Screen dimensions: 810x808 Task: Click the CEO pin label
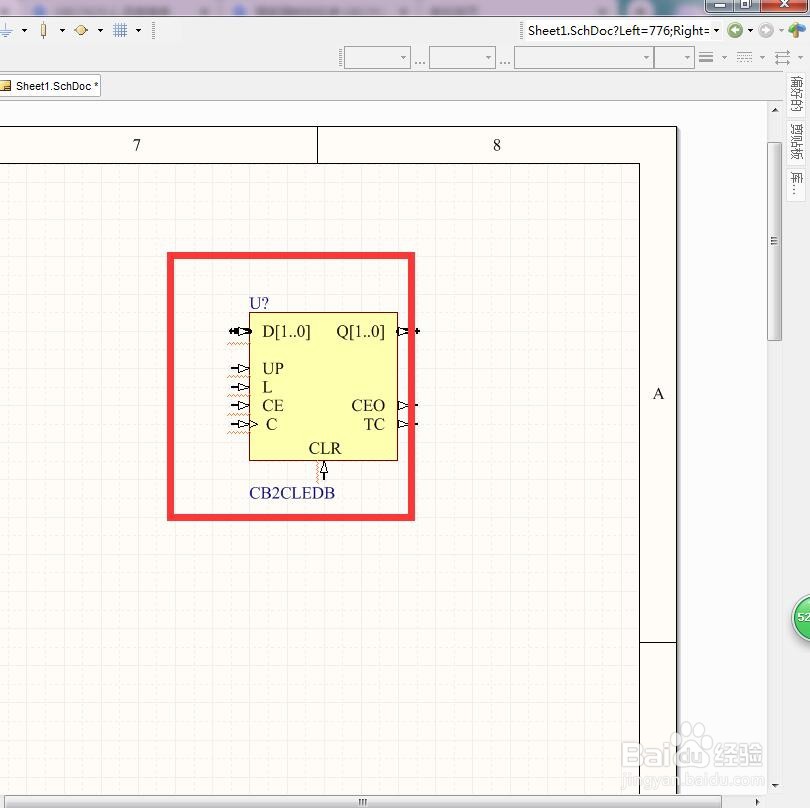click(368, 406)
